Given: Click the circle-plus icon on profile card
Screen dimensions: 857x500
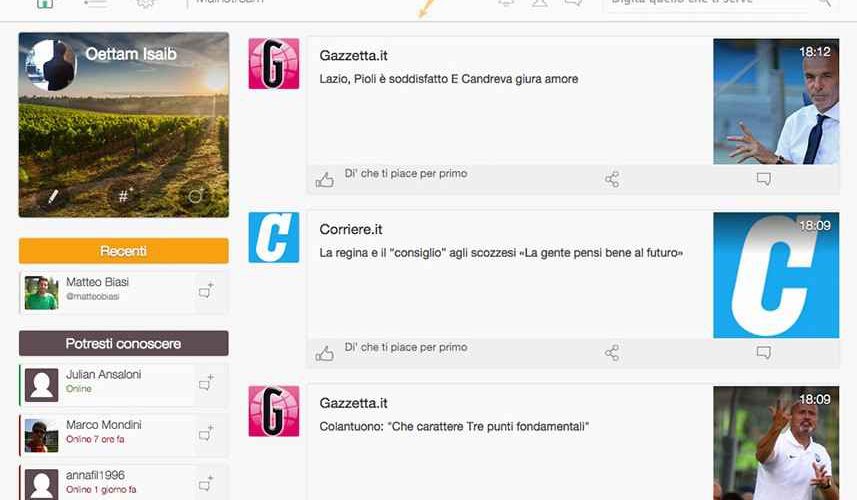Looking at the screenshot, I should click(196, 195).
